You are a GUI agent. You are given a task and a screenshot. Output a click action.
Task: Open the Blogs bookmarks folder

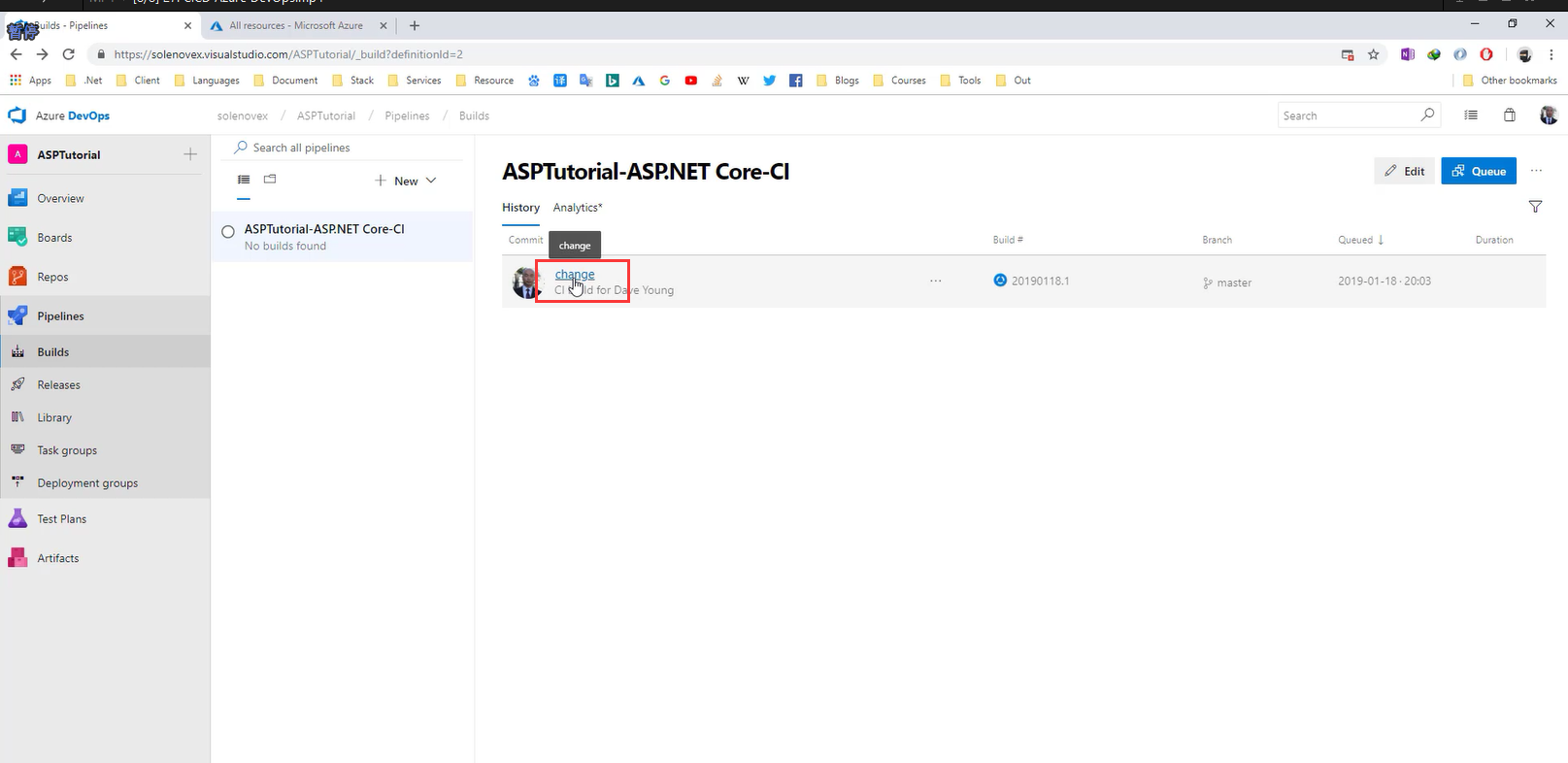(838, 81)
